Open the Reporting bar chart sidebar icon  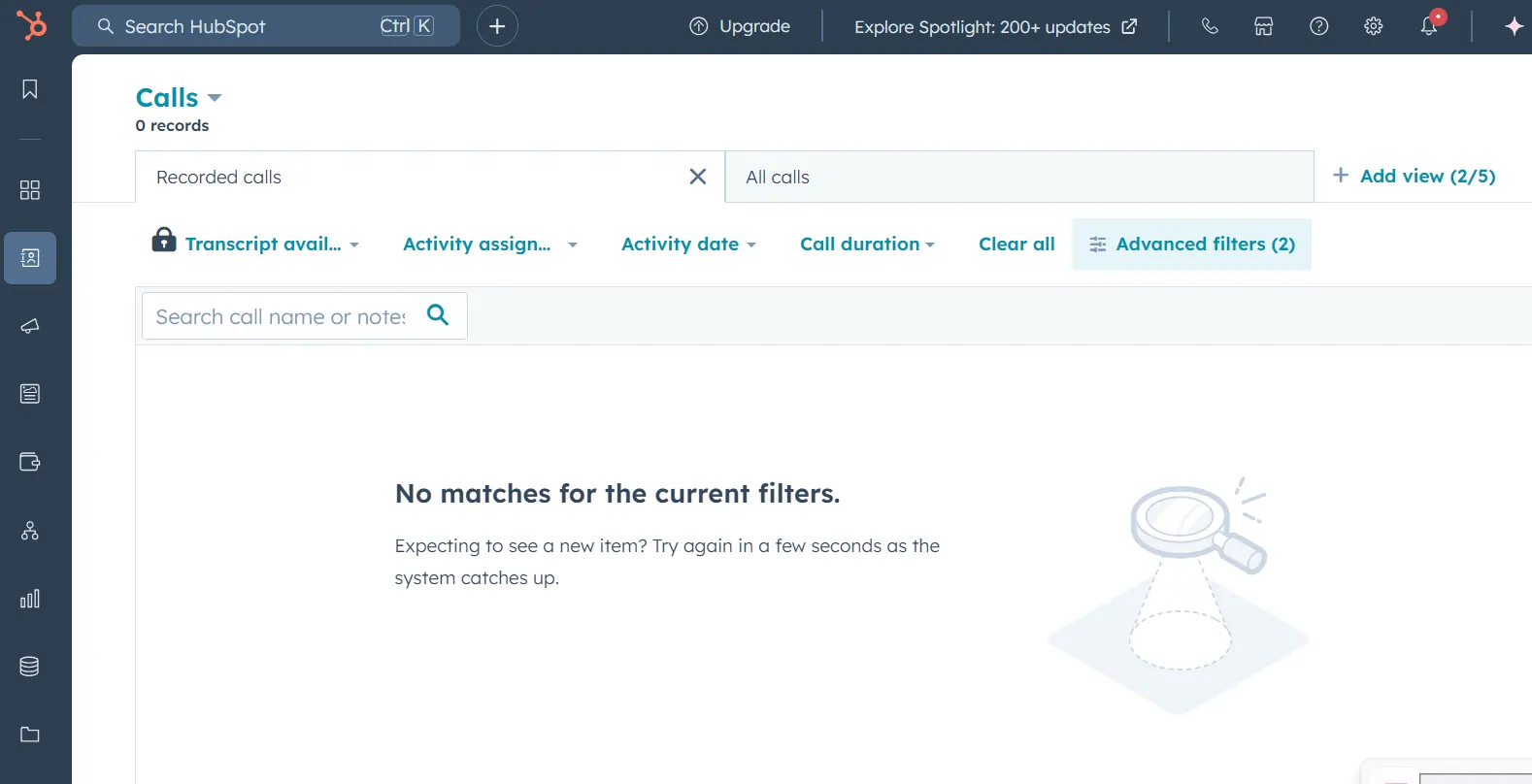coord(30,599)
